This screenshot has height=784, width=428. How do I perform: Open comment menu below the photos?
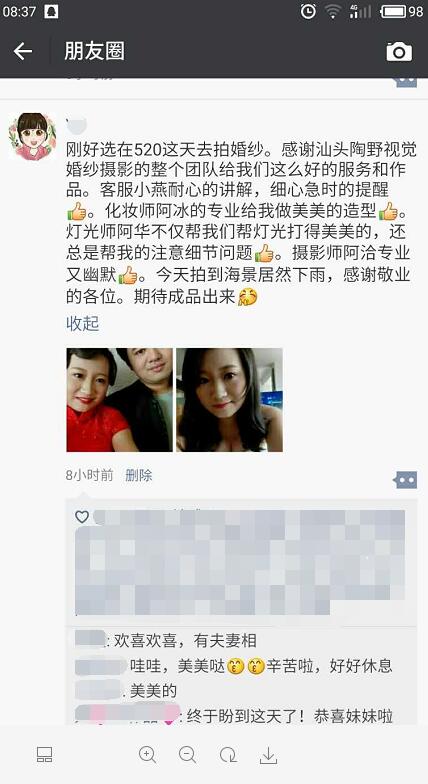click(x=406, y=480)
